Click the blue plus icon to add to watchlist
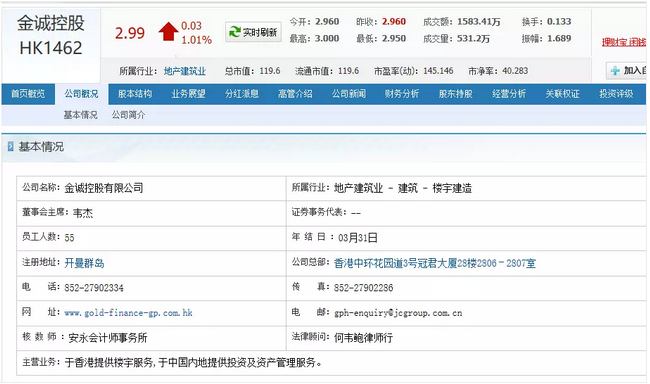This screenshot has height=384, width=650. tap(615, 71)
